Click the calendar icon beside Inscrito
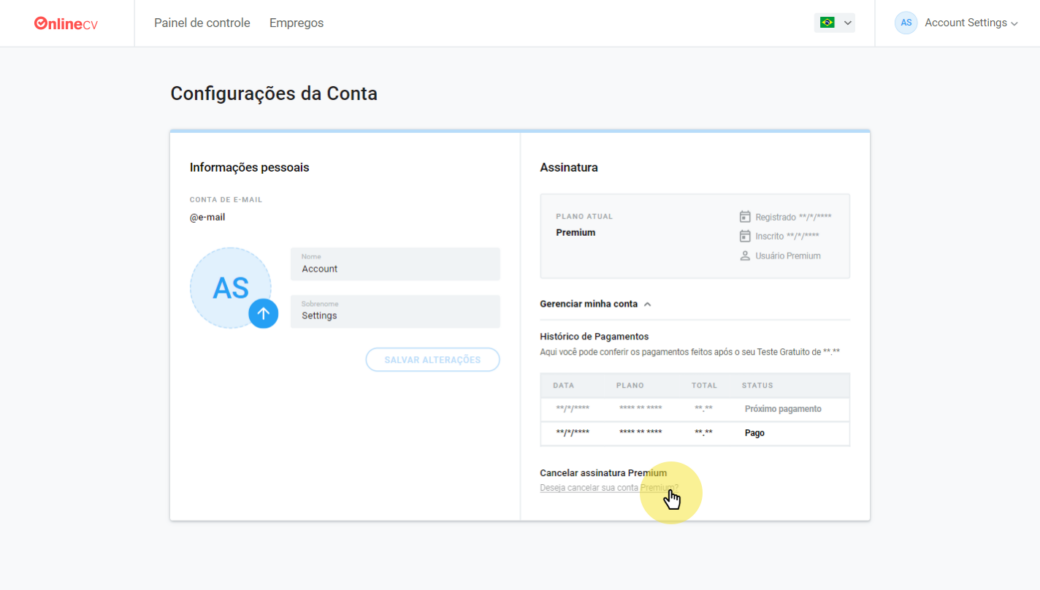 (745, 237)
